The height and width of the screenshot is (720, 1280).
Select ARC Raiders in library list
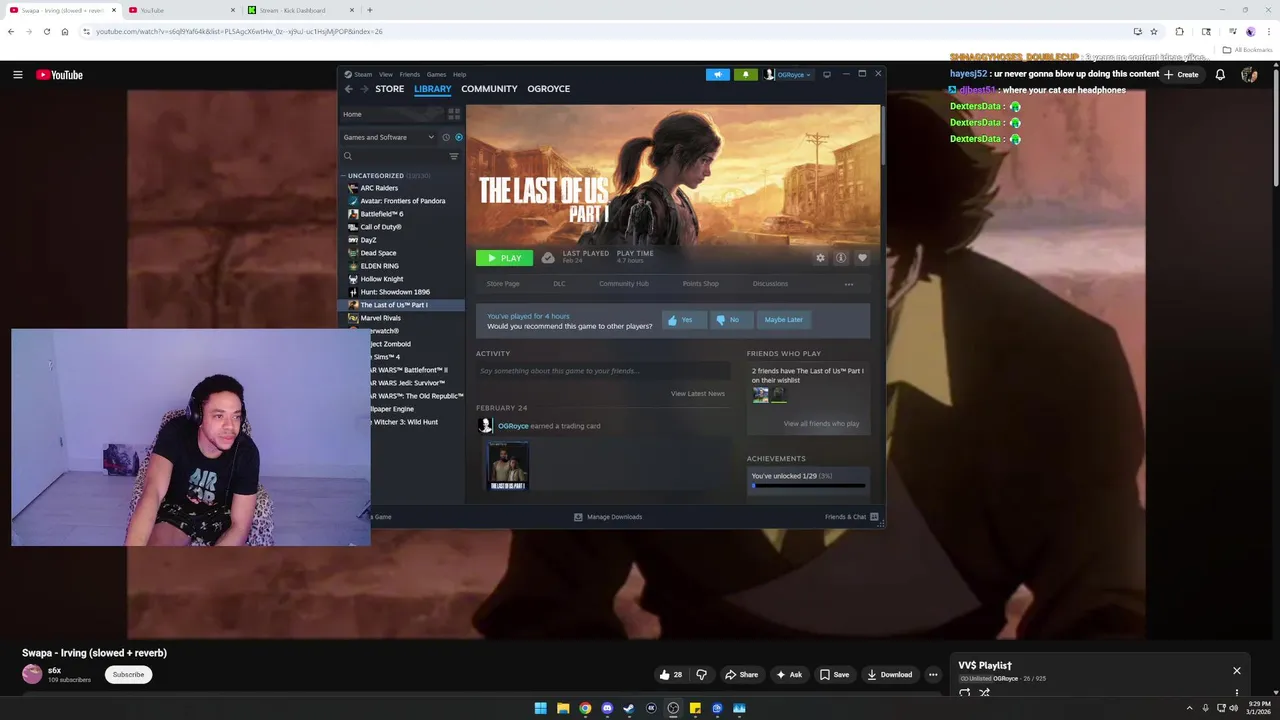tap(379, 188)
